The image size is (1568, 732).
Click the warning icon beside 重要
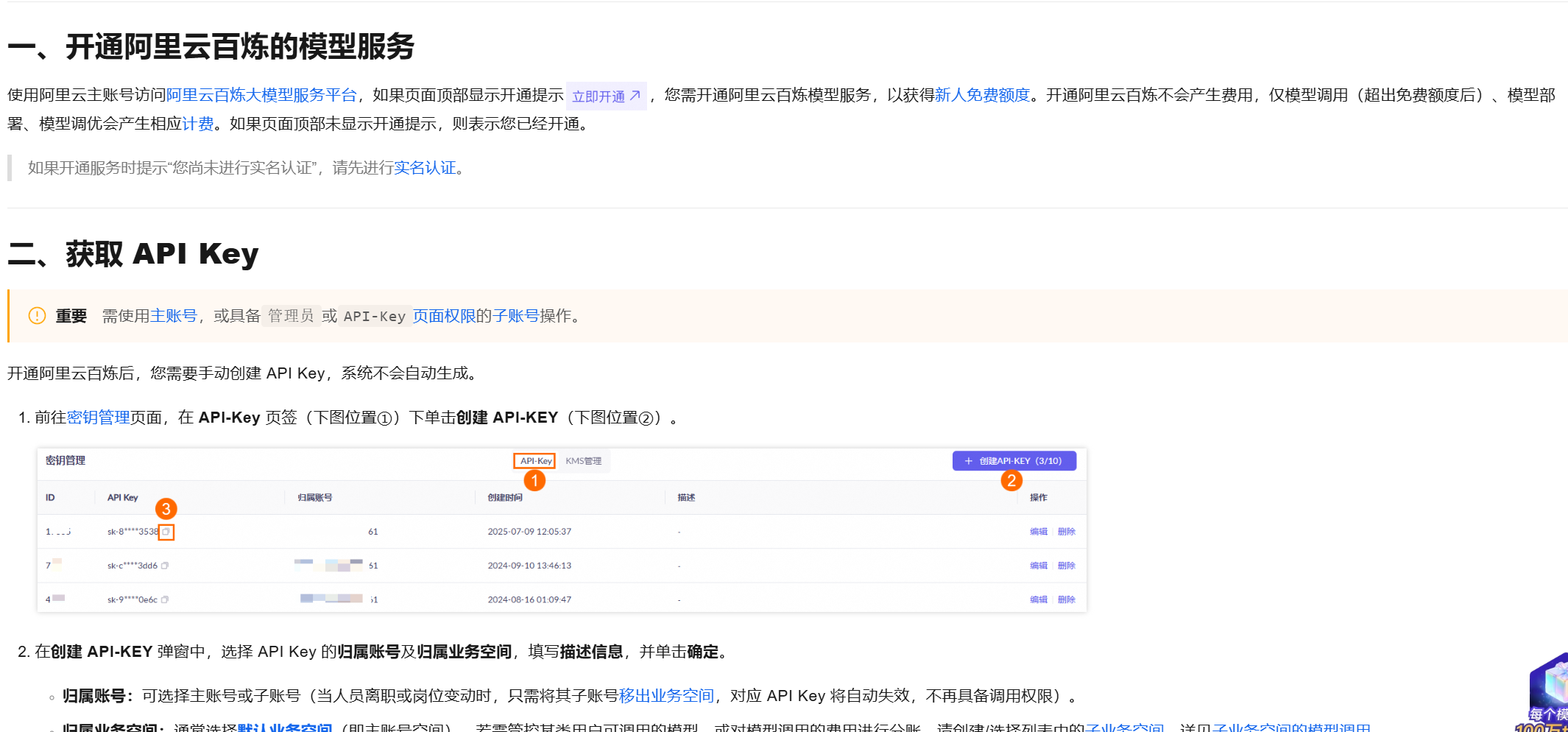(x=37, y=316)
